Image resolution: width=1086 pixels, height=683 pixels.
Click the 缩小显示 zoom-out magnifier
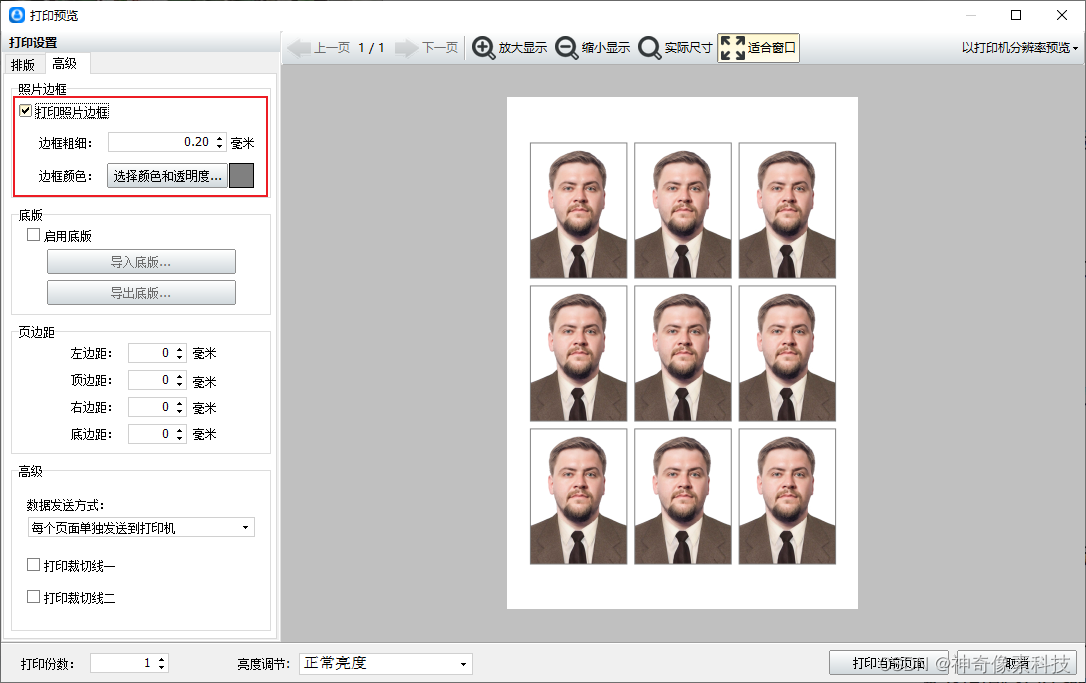point(567,48)
